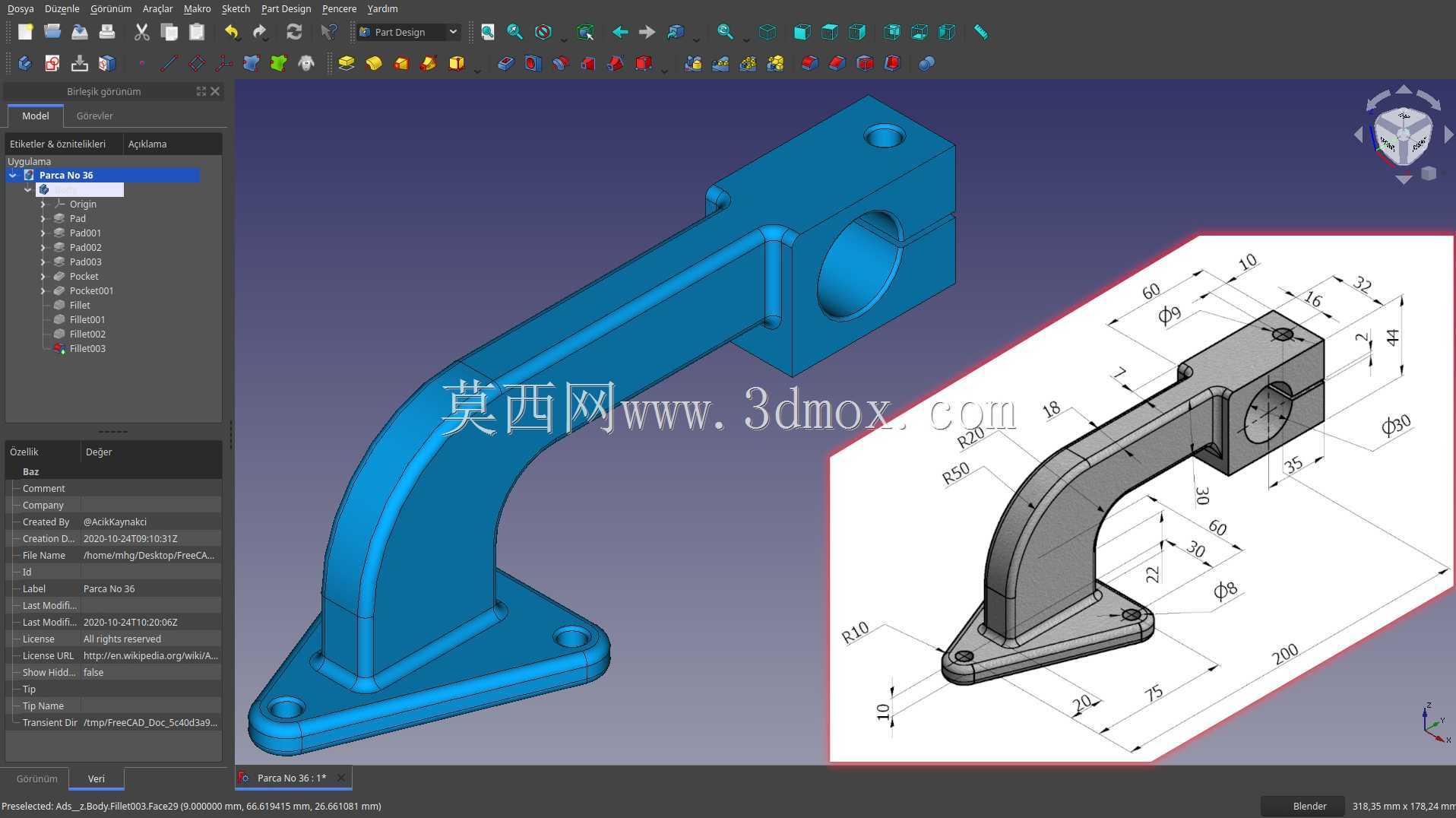
Task: Click the Fit Selection zoom icon
Action: 515,32
